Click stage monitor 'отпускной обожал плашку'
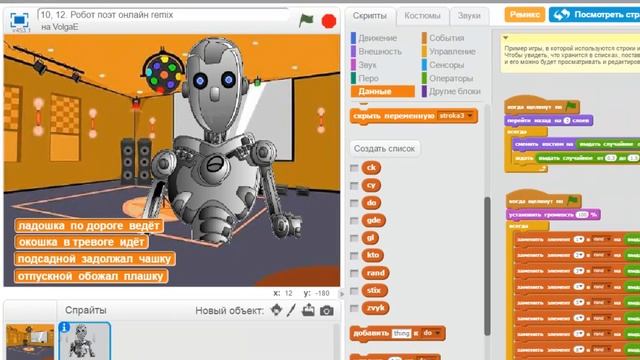 pos(91,276)
